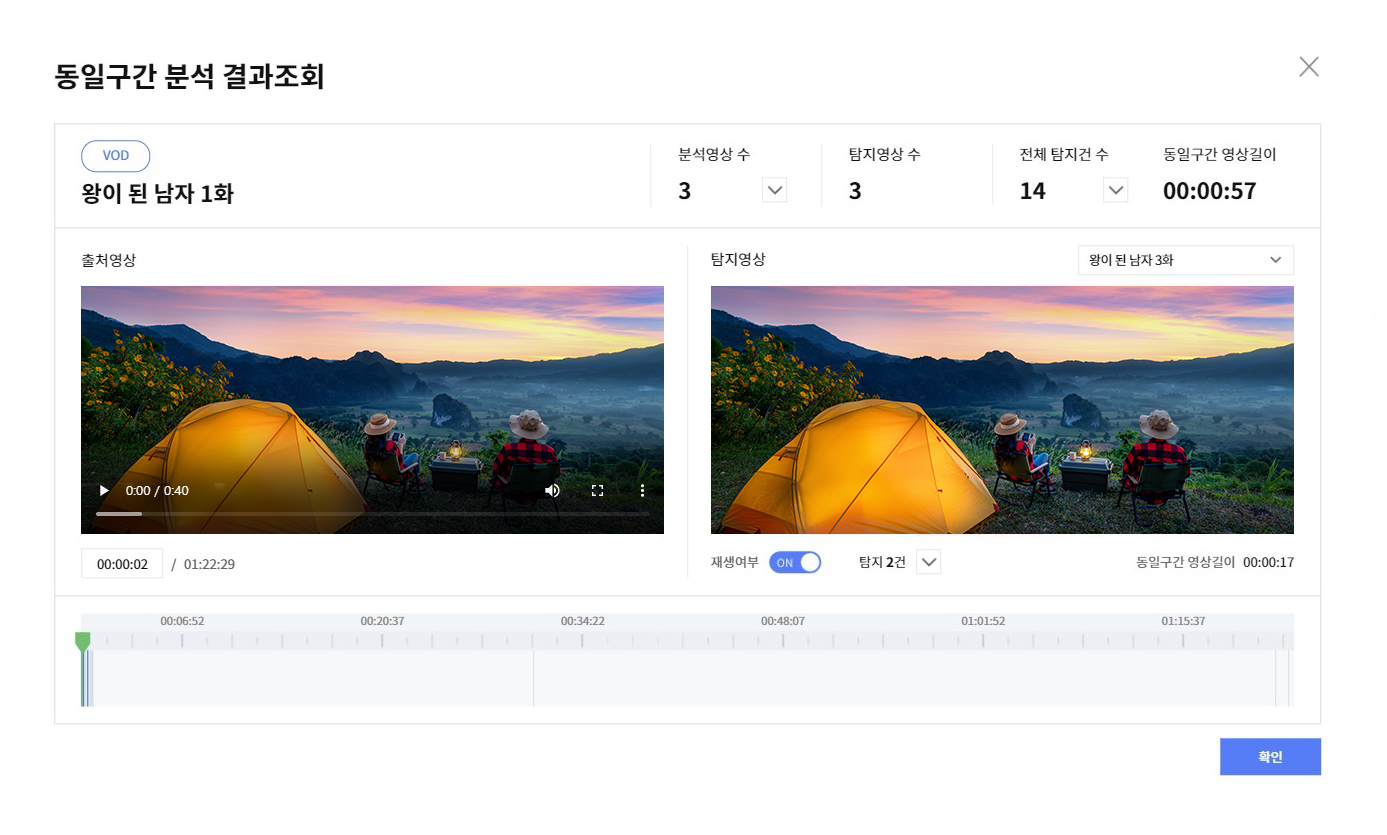Click the total length 01:22:29 text
Screen dimensions: 1387x835
[209, 564]
